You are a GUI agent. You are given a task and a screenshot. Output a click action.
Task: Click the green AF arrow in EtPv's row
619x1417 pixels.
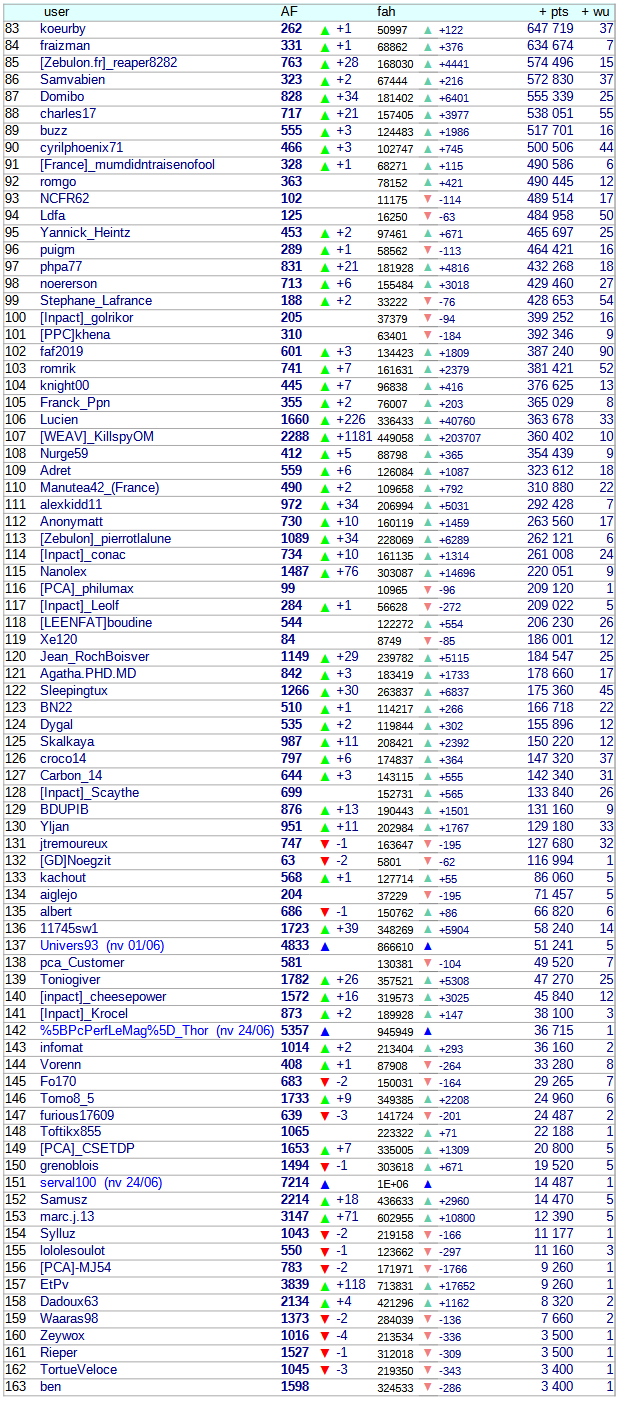coord(324,1285)
